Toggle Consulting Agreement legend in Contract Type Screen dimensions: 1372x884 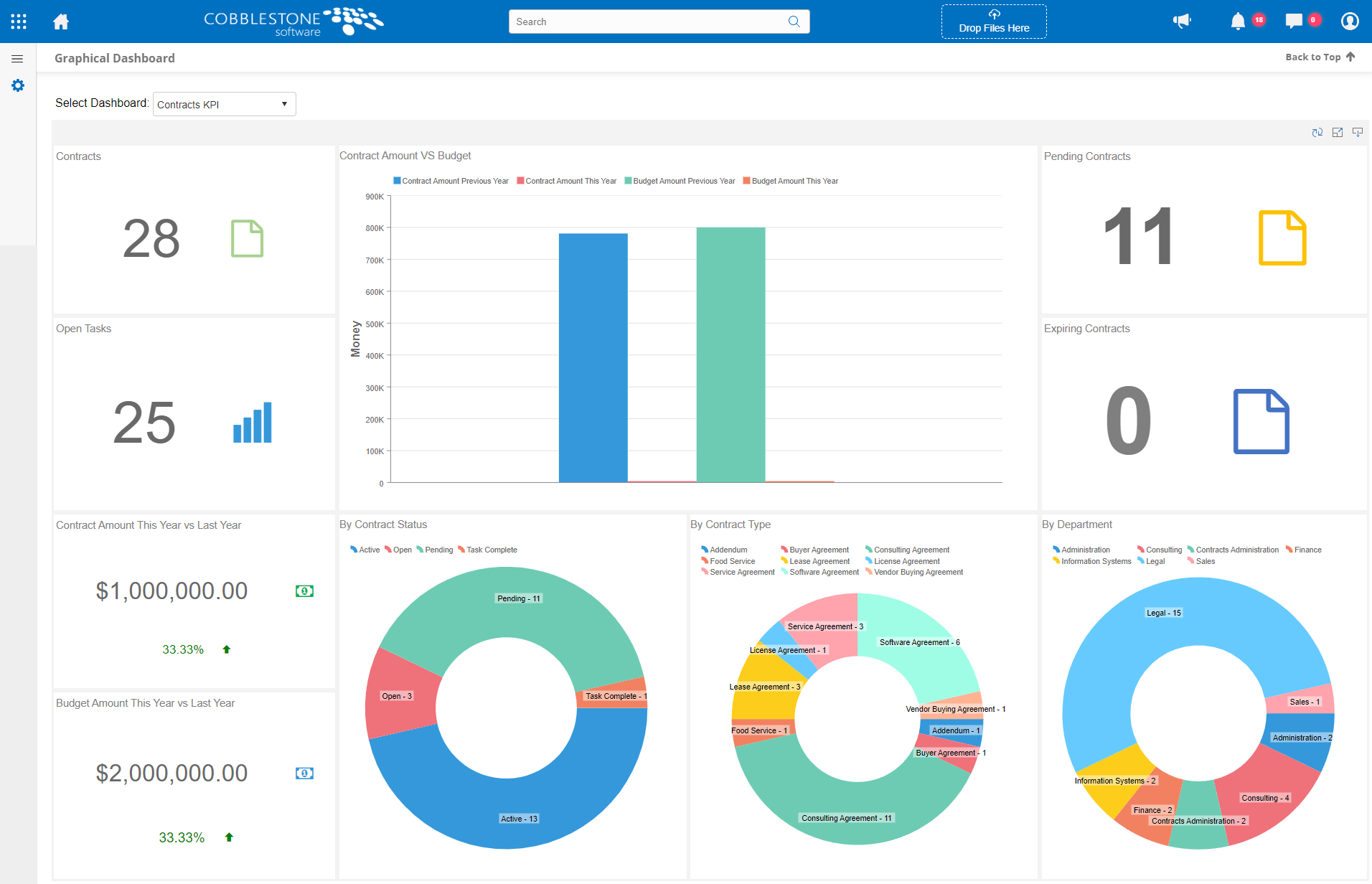(907, 550)
